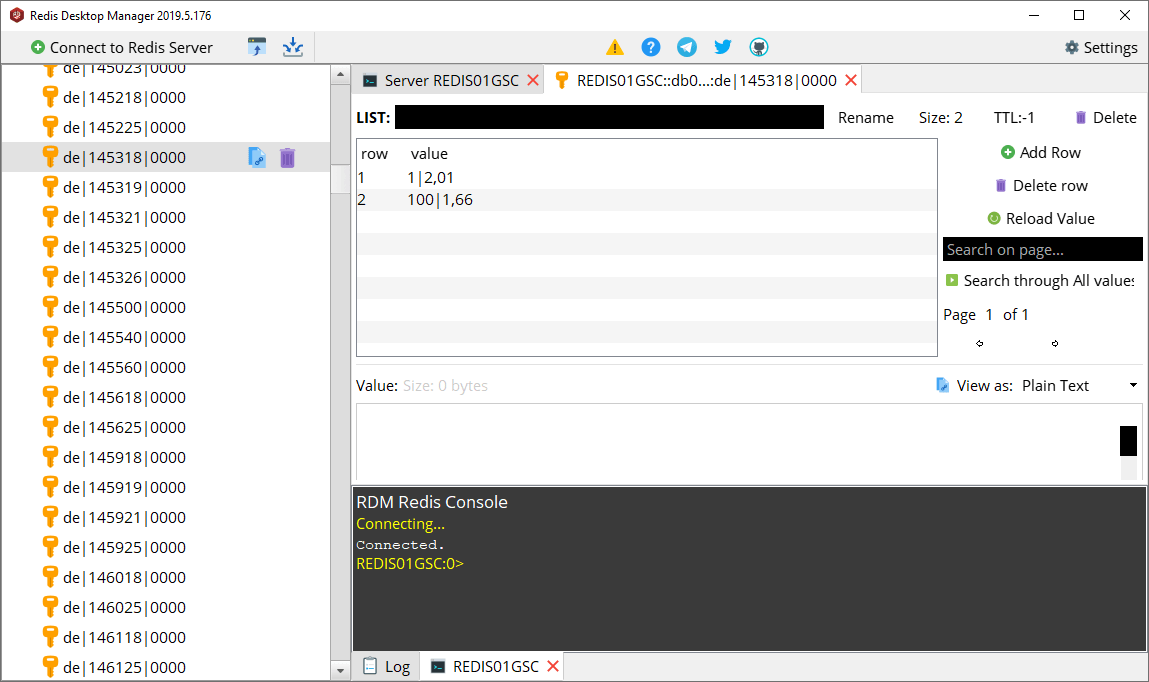Open the Twitter bird icon
The image size is (1149, 682).
pyautogui.click(x=723, y=48)
